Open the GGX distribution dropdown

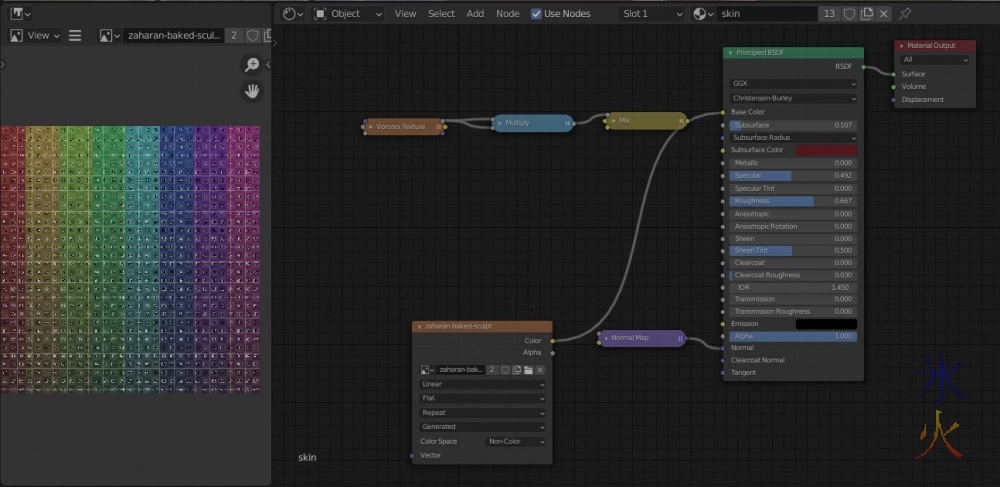(x=793, y=84)
